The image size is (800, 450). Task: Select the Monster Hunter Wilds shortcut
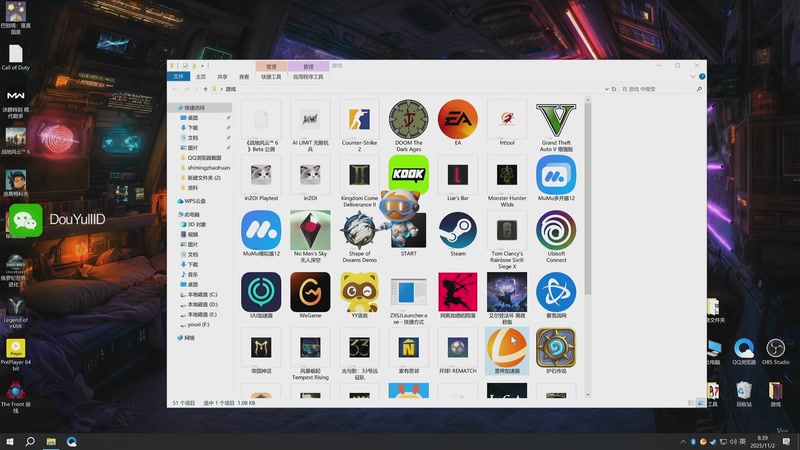[x=507, y=181]
